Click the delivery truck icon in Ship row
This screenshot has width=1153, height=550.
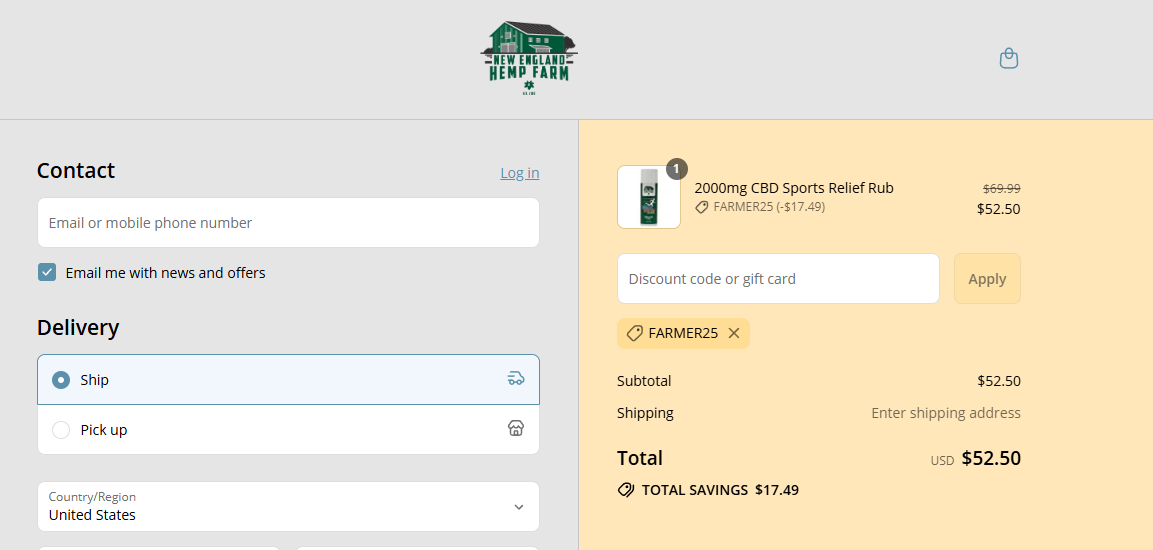[515, 379]
